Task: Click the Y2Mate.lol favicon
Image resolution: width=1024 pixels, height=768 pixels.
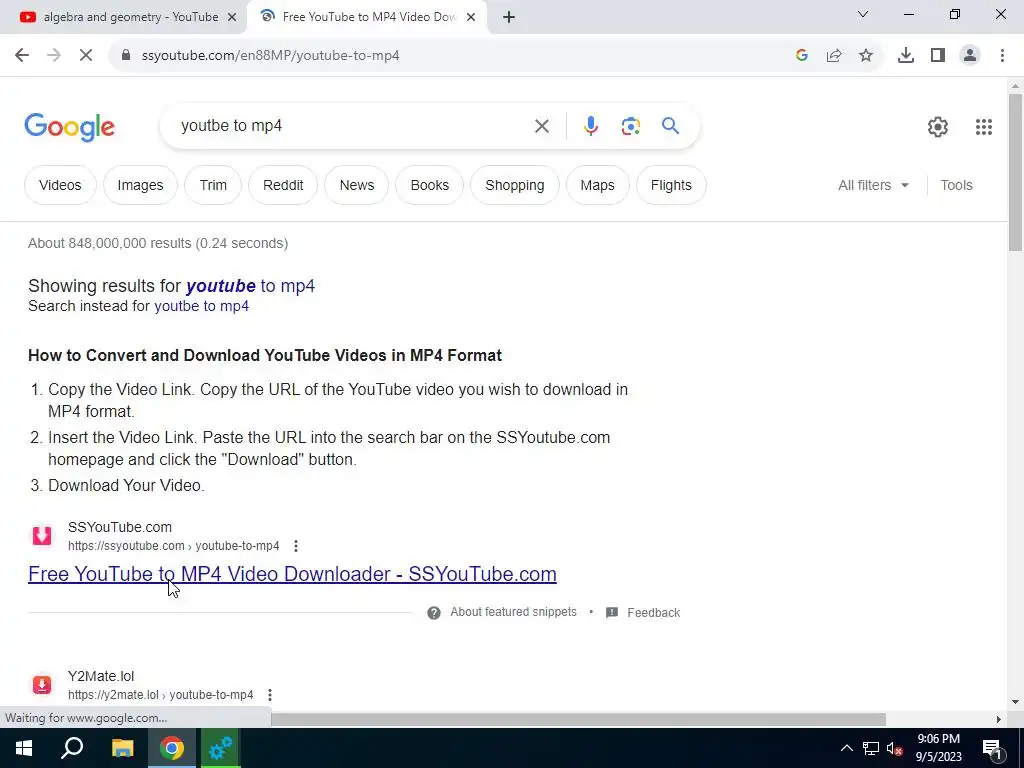Action: coord(42,684)
